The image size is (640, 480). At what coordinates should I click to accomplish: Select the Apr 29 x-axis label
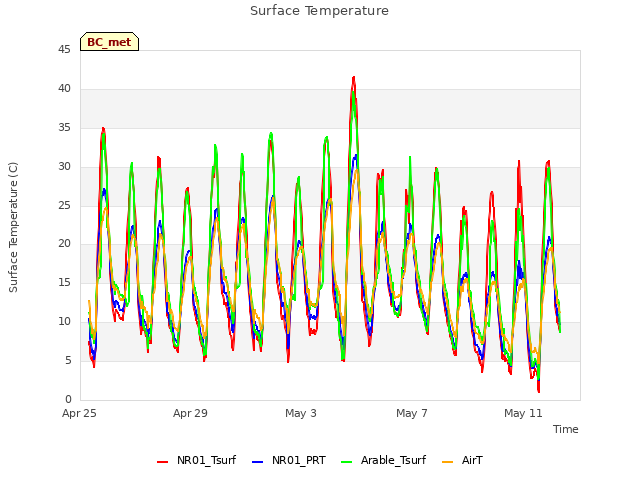[x=190, y=413]
